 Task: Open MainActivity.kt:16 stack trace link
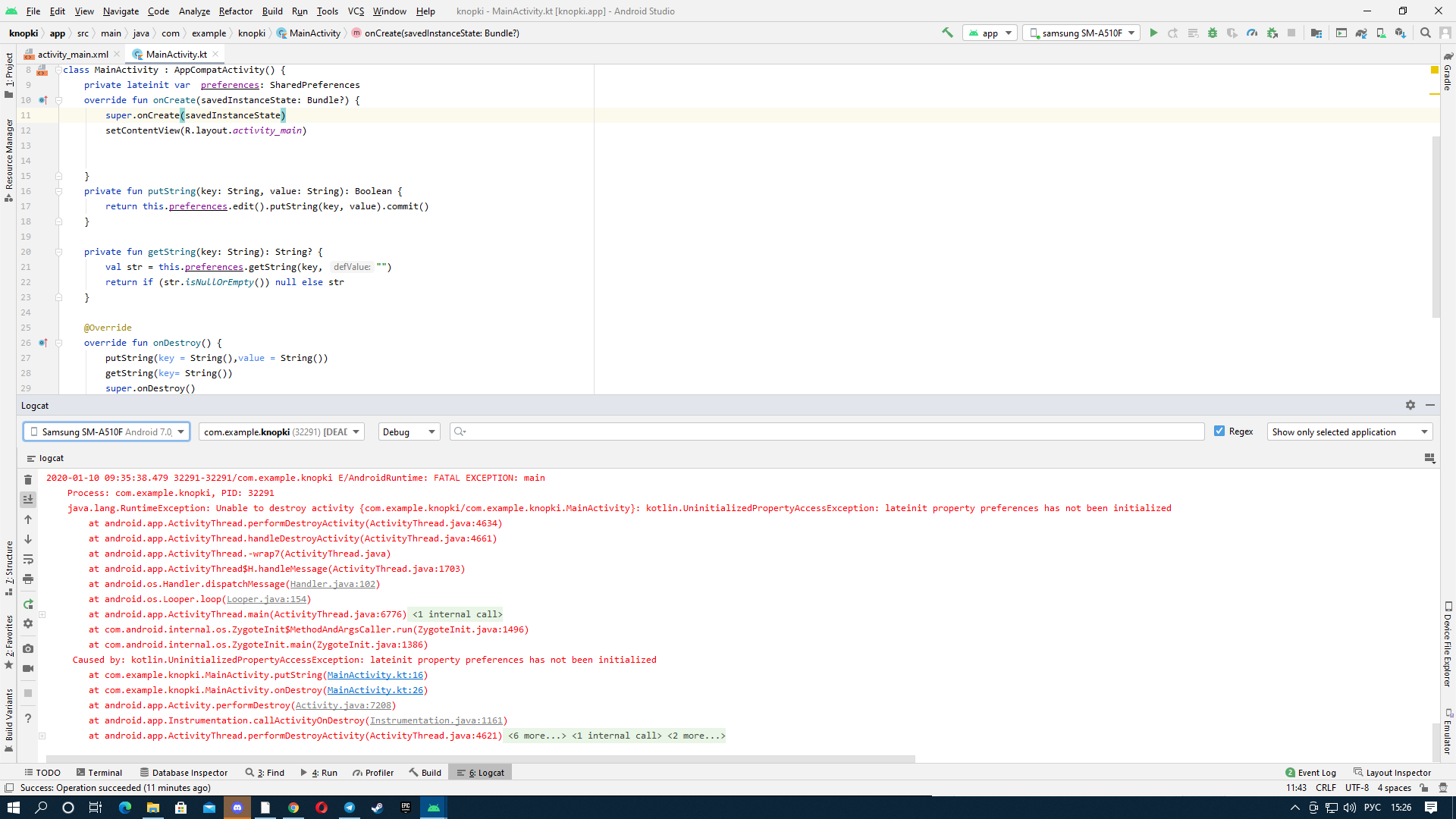click(x=375, y=675)
